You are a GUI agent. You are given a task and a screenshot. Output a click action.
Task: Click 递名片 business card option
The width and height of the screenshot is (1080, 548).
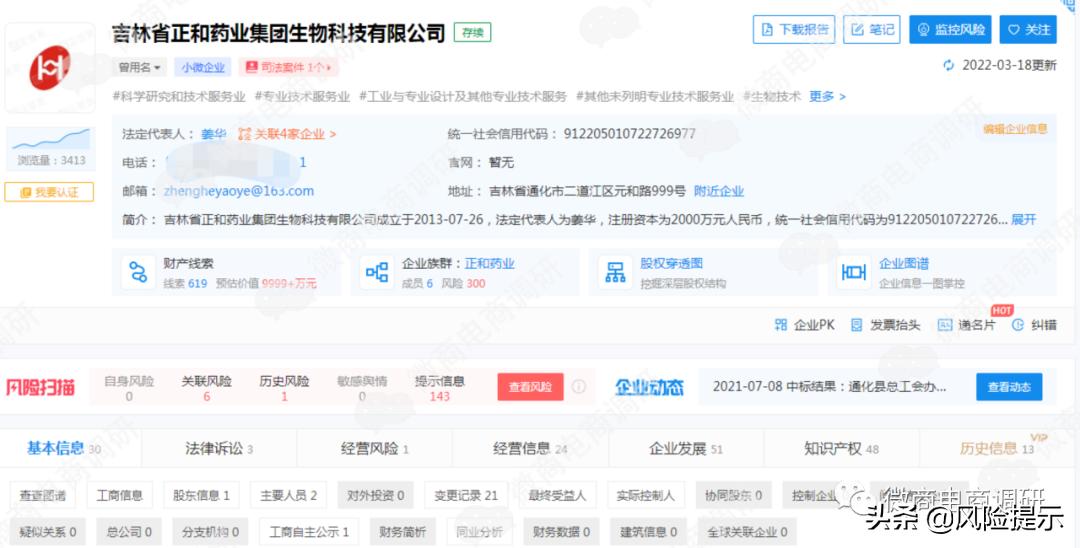967,325
